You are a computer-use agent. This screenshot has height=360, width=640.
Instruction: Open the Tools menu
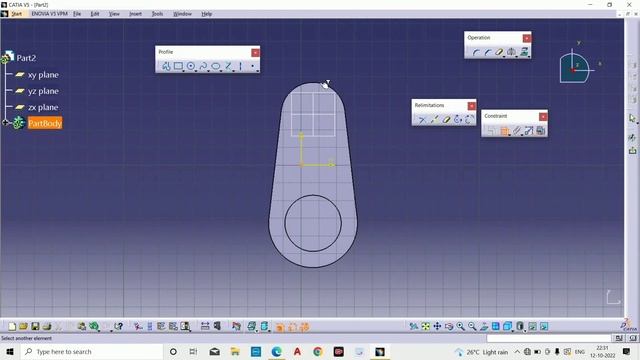click(x=157, y=14)
